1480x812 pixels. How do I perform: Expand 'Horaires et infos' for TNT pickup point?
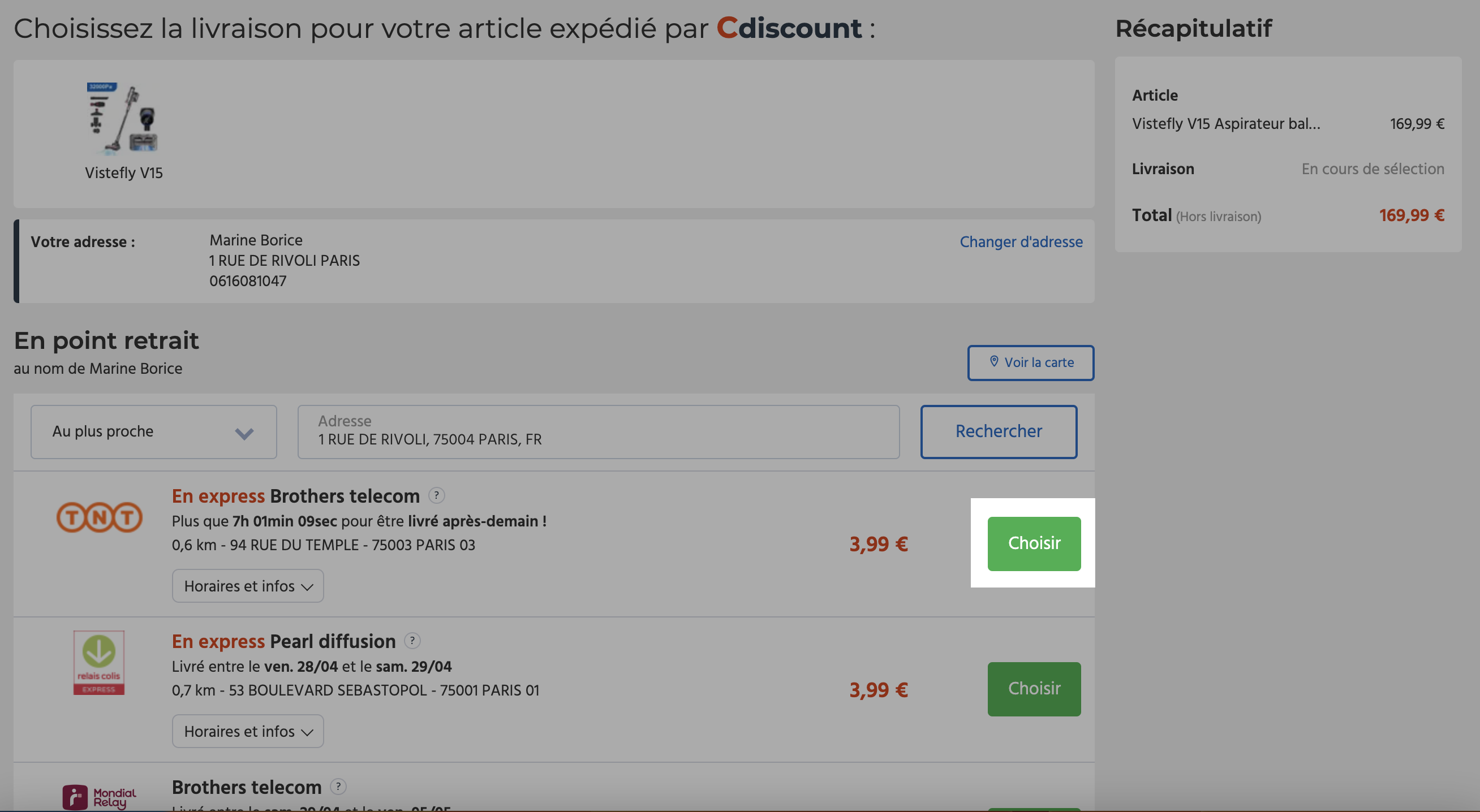click(x=248, y=586)
